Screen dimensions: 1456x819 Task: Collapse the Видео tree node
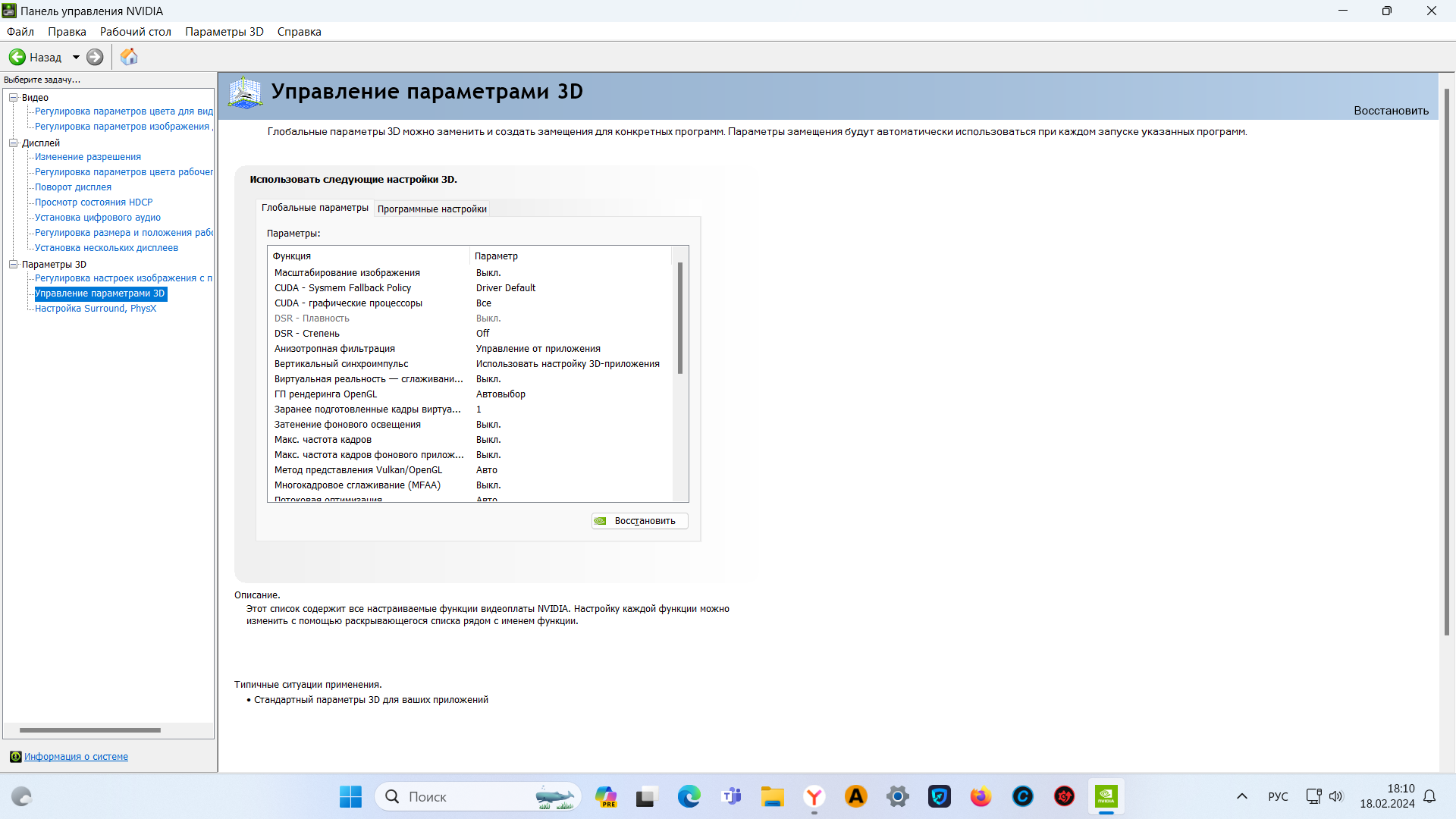13,97
